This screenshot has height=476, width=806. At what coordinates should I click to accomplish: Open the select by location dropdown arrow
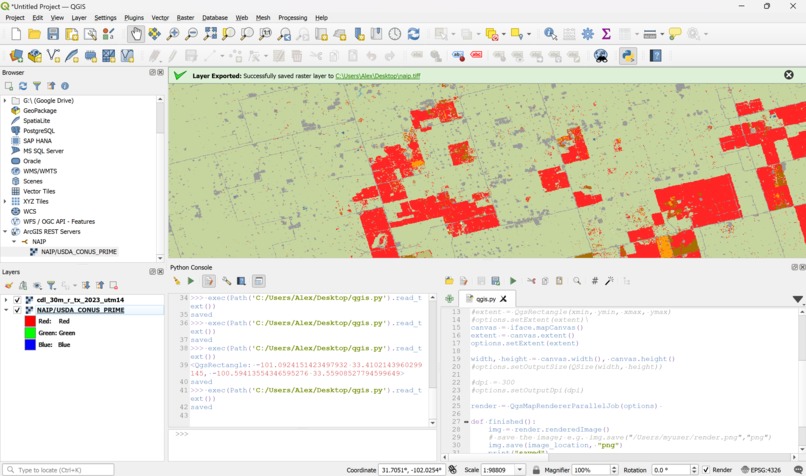529,34
